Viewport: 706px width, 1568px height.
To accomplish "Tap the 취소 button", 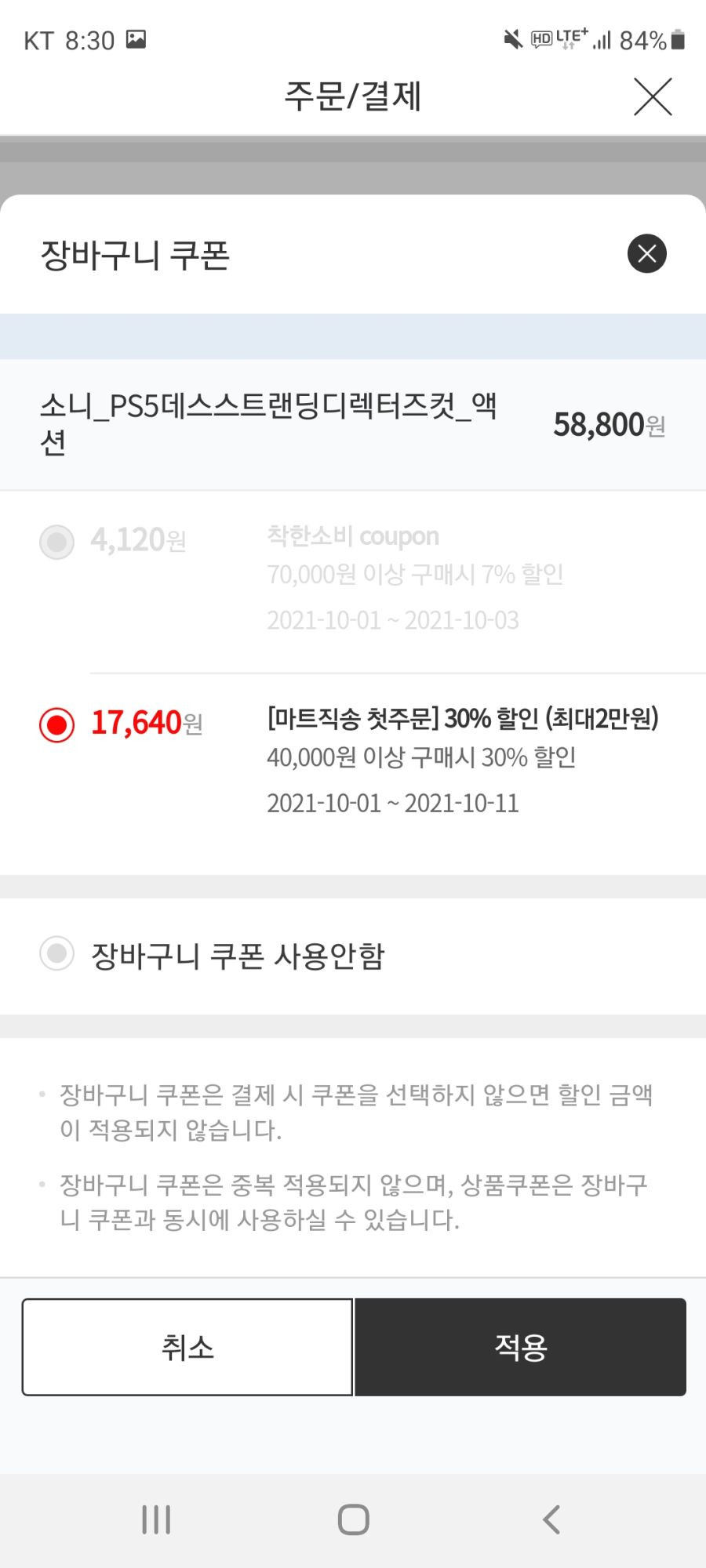I will pyautogui.click(x=187, y=1347).
